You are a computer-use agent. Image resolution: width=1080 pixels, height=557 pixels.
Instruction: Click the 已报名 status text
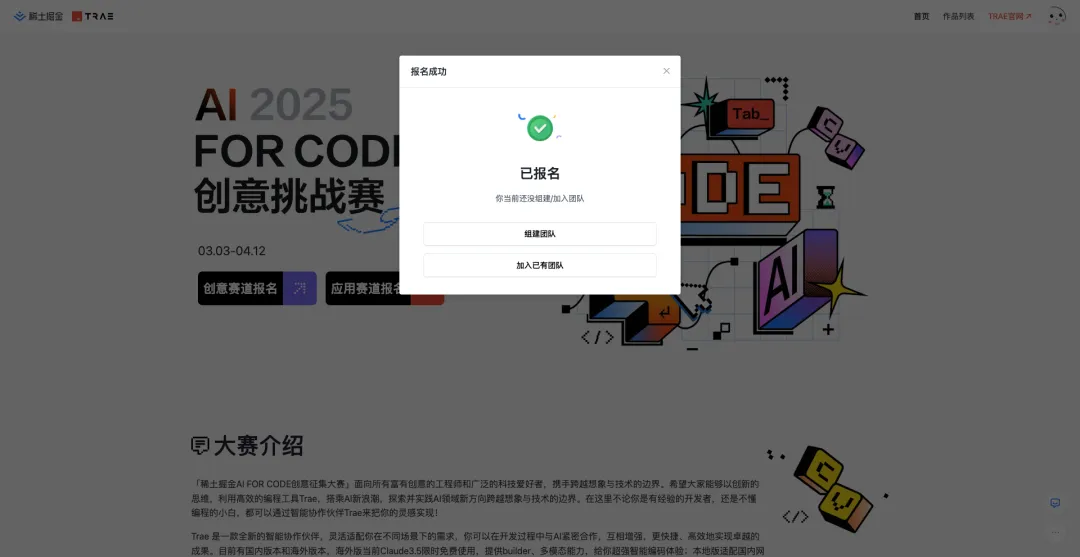540,174
